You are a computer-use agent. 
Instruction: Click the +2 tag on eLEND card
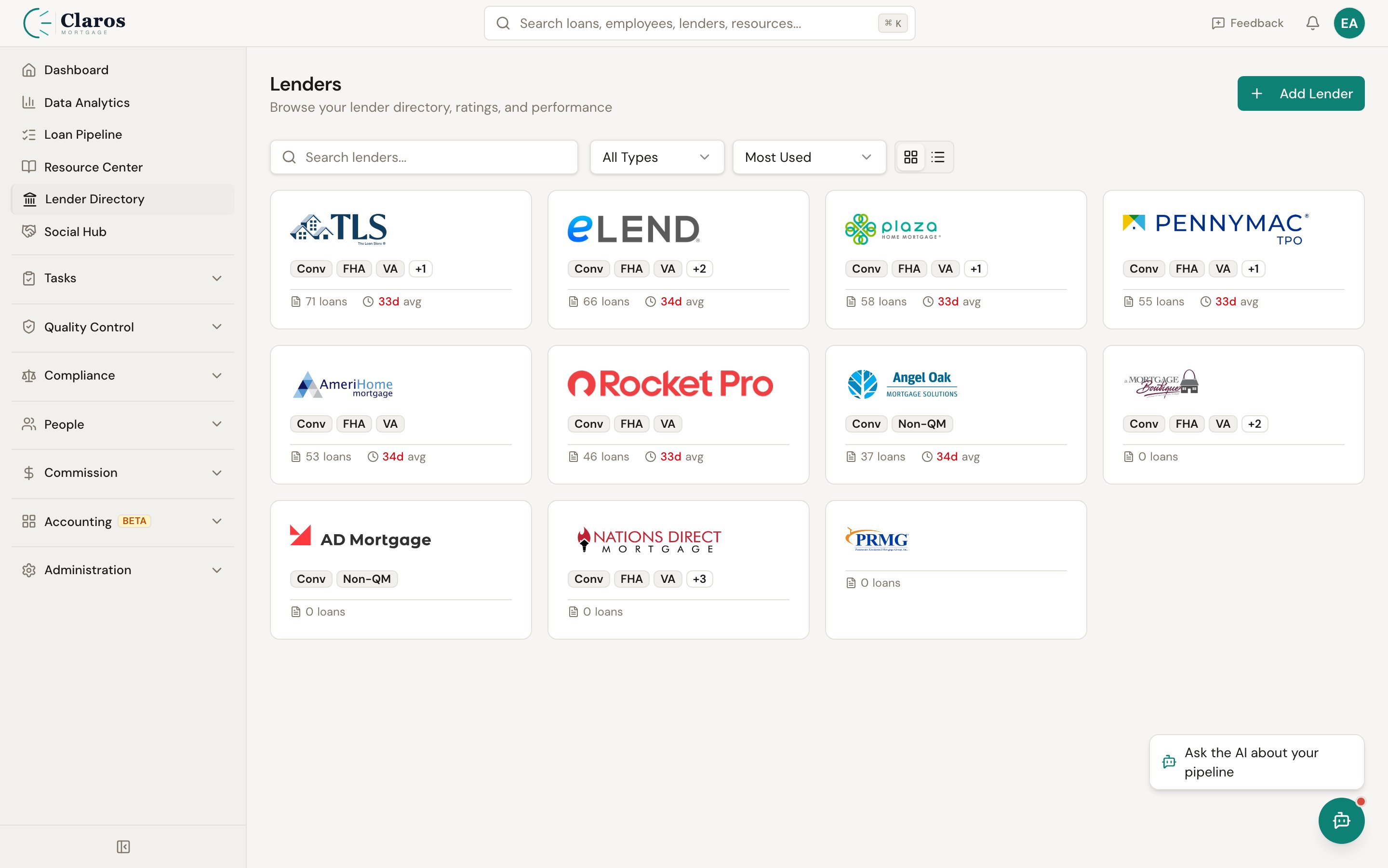pyautogui.click(x=699, y=269)
